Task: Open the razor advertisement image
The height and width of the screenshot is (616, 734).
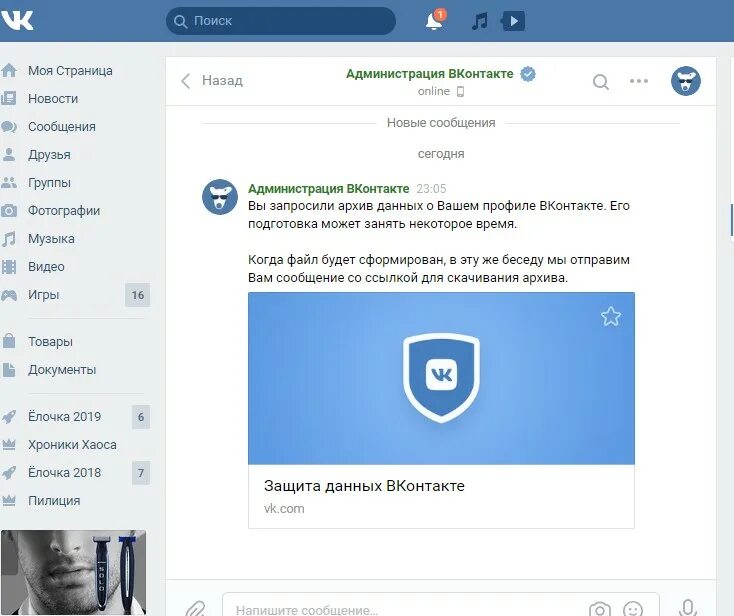Action: pos(73,572)
